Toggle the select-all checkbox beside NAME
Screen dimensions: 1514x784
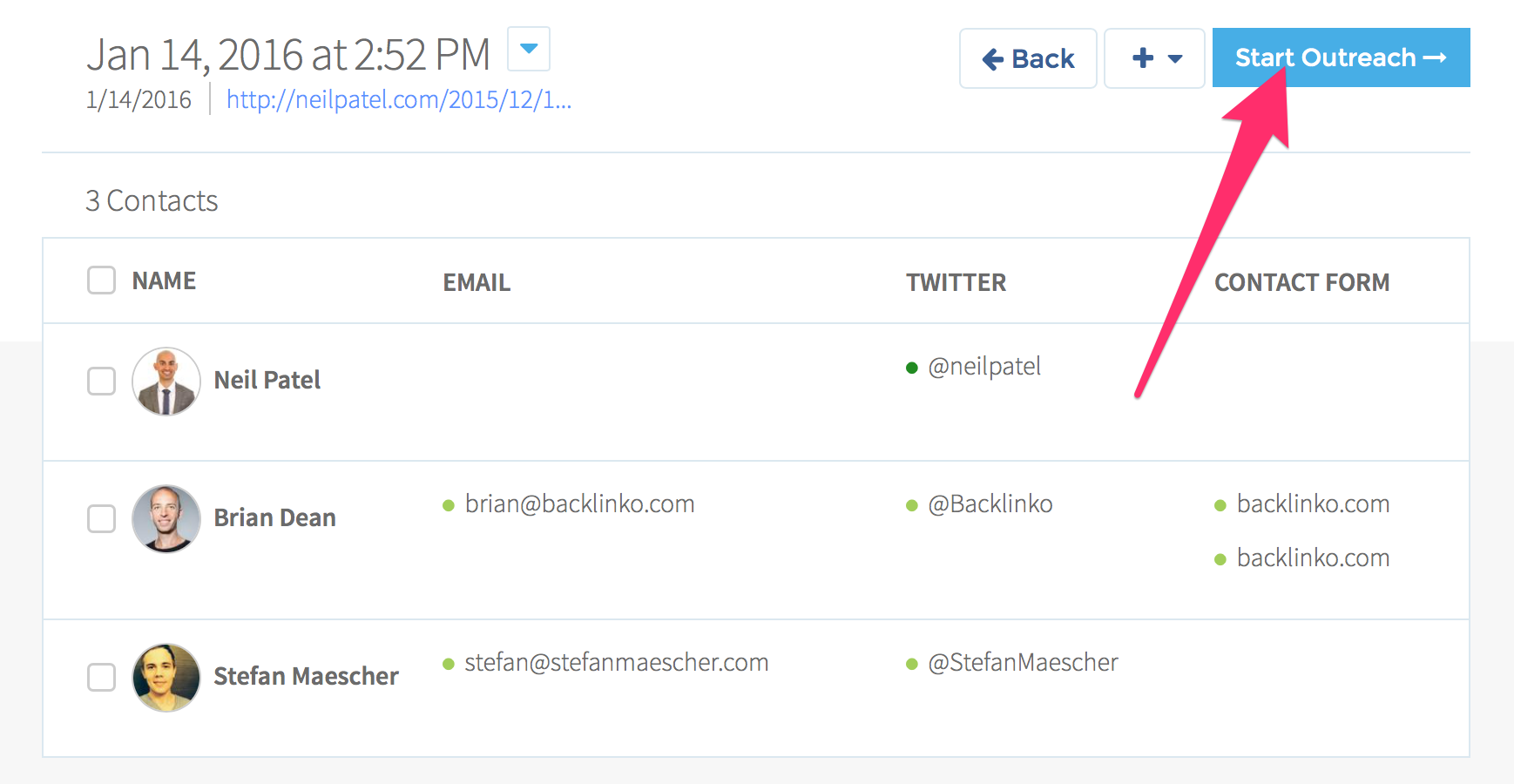point(102,280)
